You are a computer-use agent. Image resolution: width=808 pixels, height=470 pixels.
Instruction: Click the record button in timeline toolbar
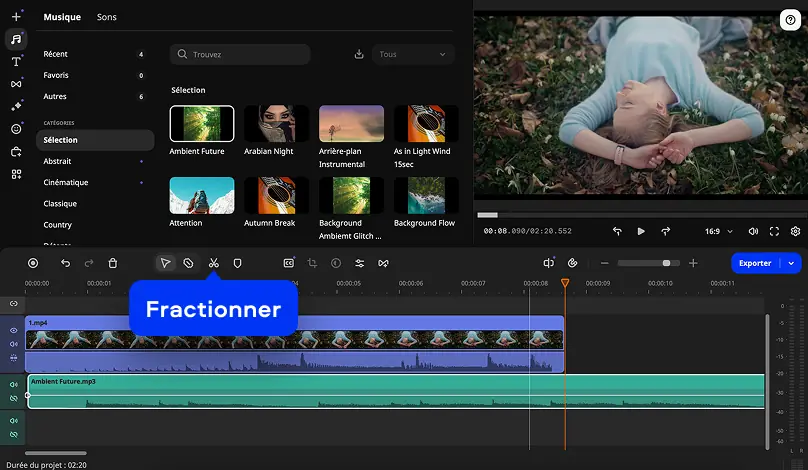[33, 263]
